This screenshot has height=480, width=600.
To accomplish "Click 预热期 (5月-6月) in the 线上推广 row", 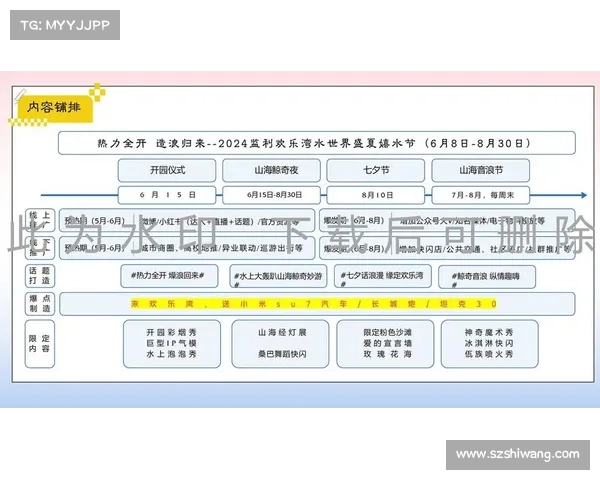I will coord(95,221).
